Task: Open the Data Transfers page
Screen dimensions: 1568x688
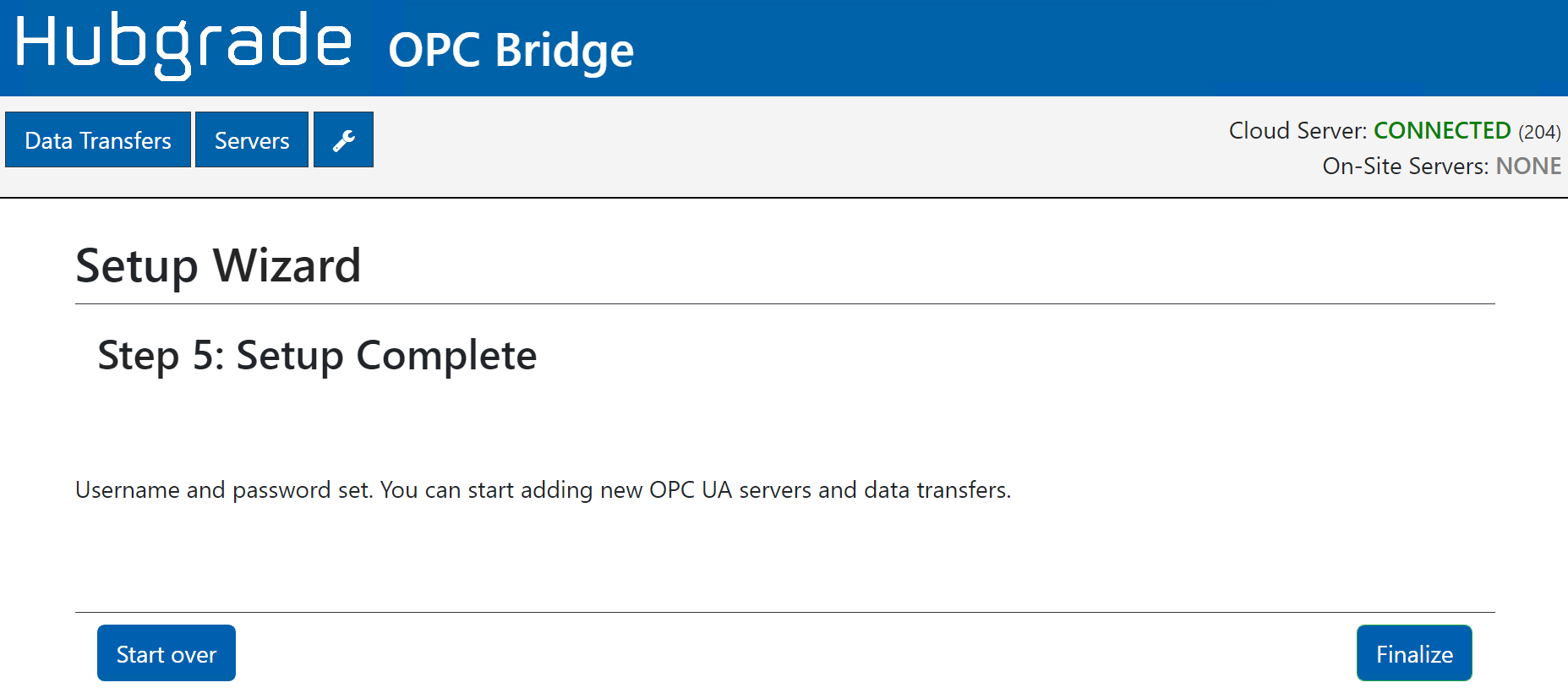Action: (x=98, y=140)
